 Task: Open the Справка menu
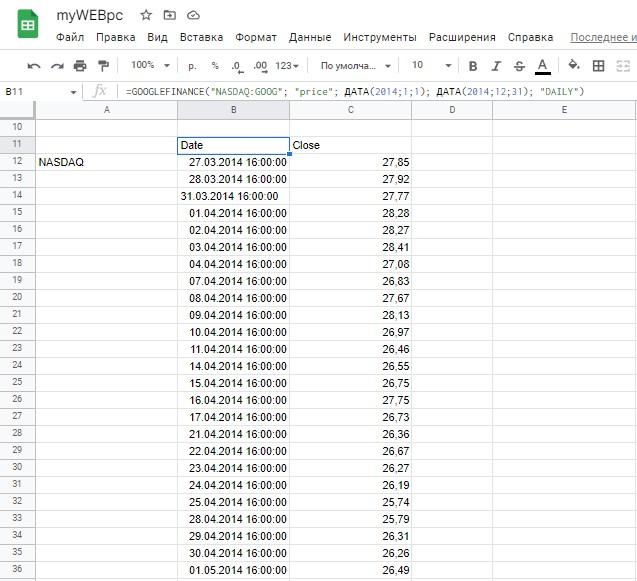pyautogui.click(x=530, y=37)
